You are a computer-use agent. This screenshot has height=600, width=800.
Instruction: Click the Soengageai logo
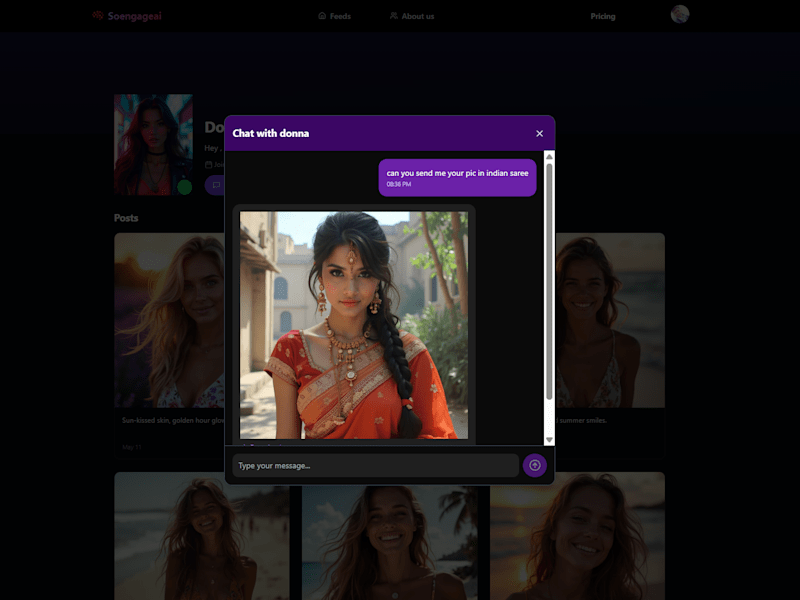point(127,16)
